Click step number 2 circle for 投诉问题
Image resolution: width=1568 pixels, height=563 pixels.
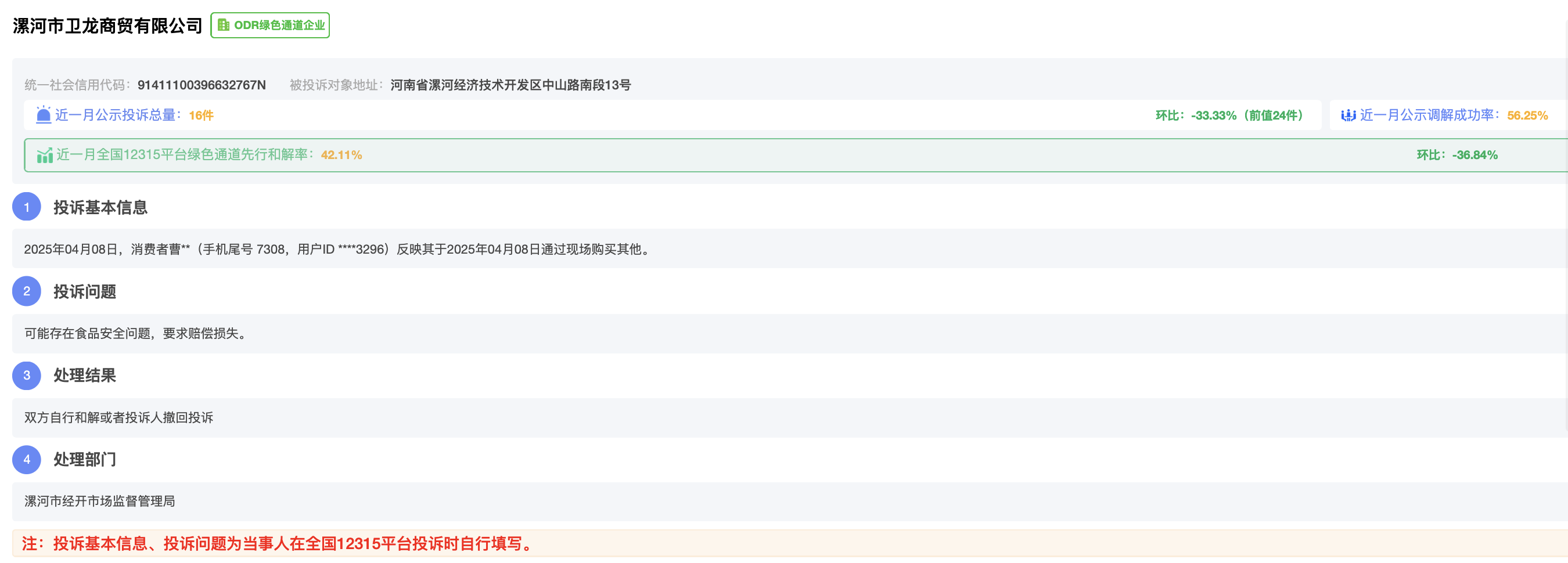click(27, 291)
